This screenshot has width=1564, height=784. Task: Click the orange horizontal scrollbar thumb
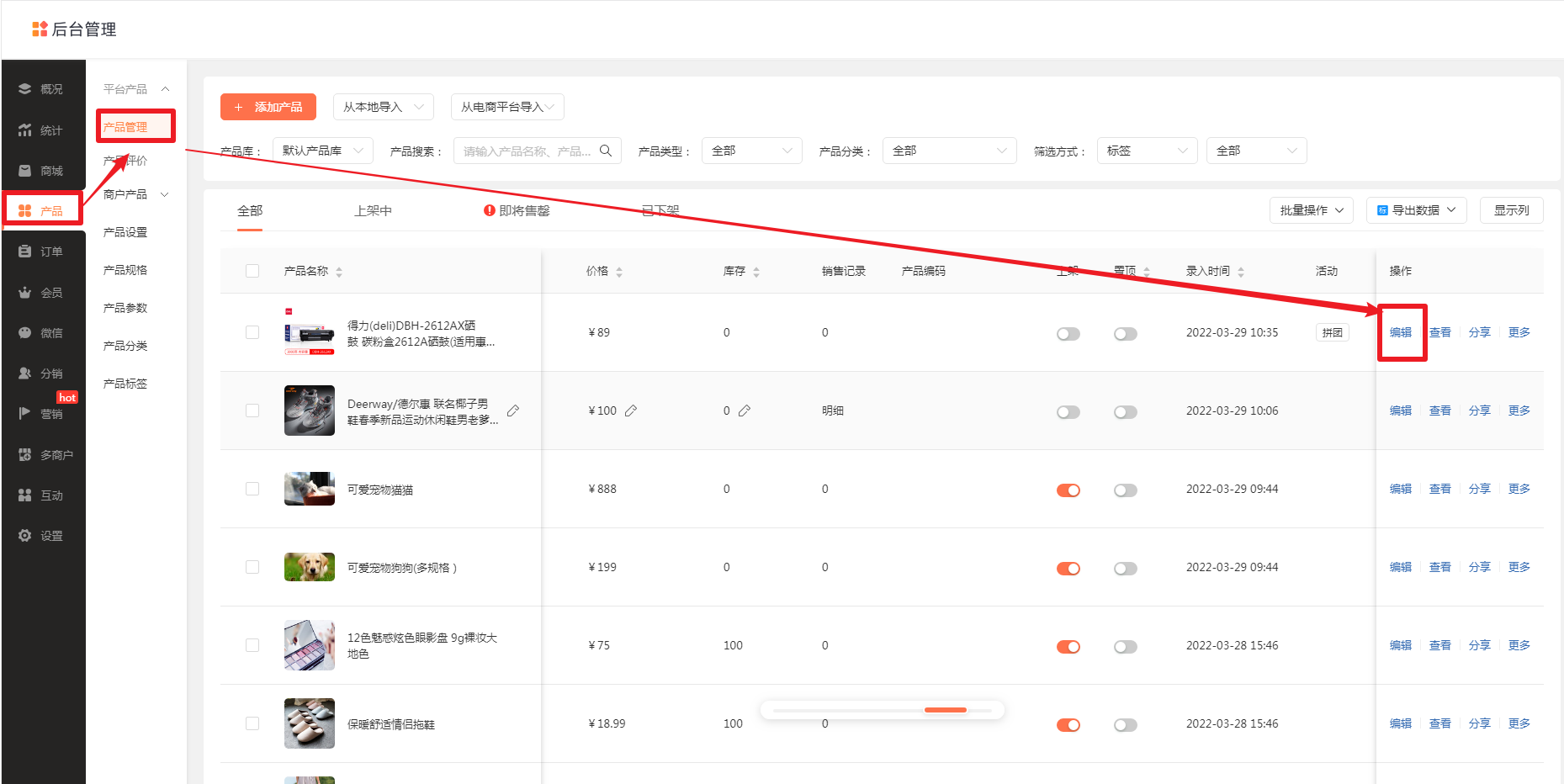pyautogui.click(x=946, y=710)
